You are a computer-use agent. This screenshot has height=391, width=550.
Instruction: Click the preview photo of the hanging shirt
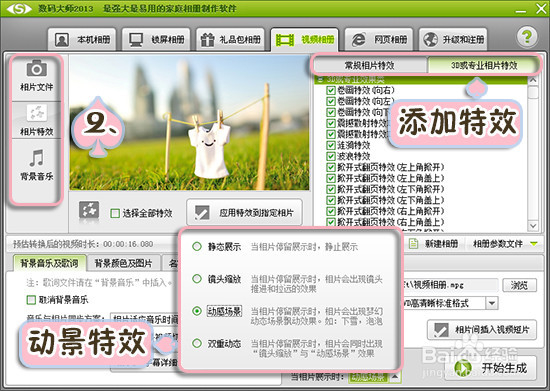(189, 123)
